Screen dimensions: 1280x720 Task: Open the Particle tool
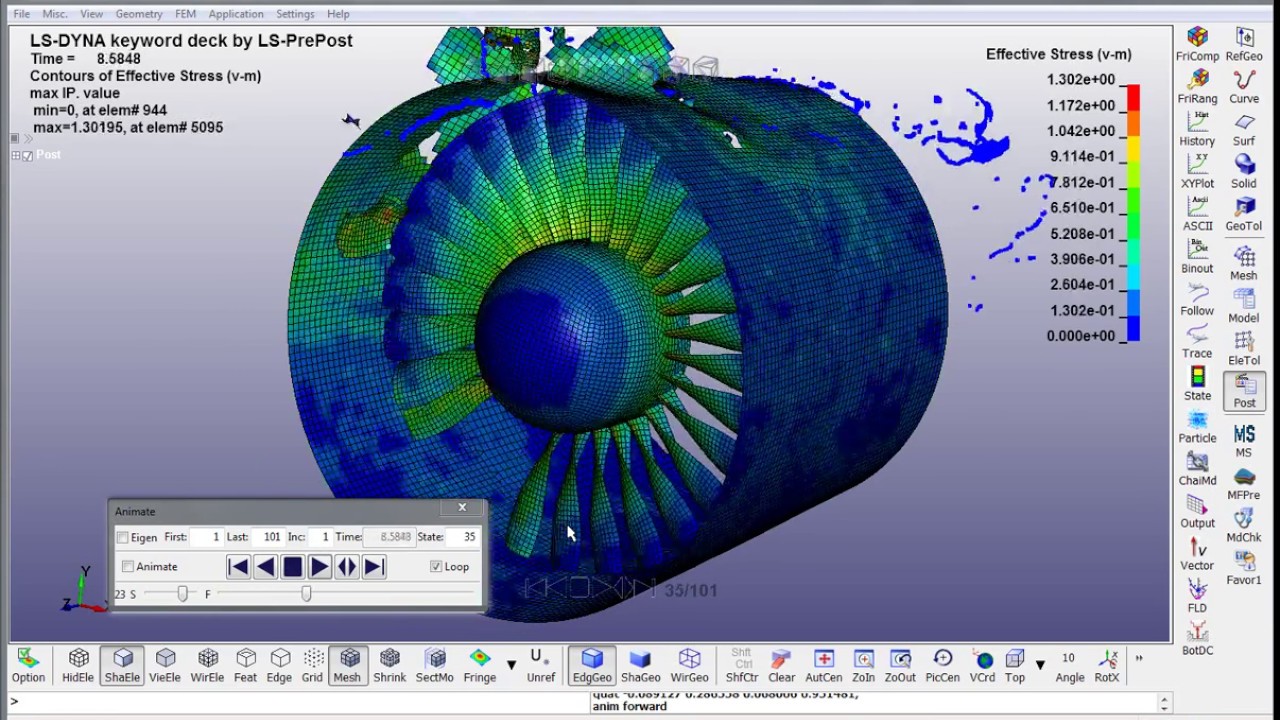click(x=1197, y=427)
